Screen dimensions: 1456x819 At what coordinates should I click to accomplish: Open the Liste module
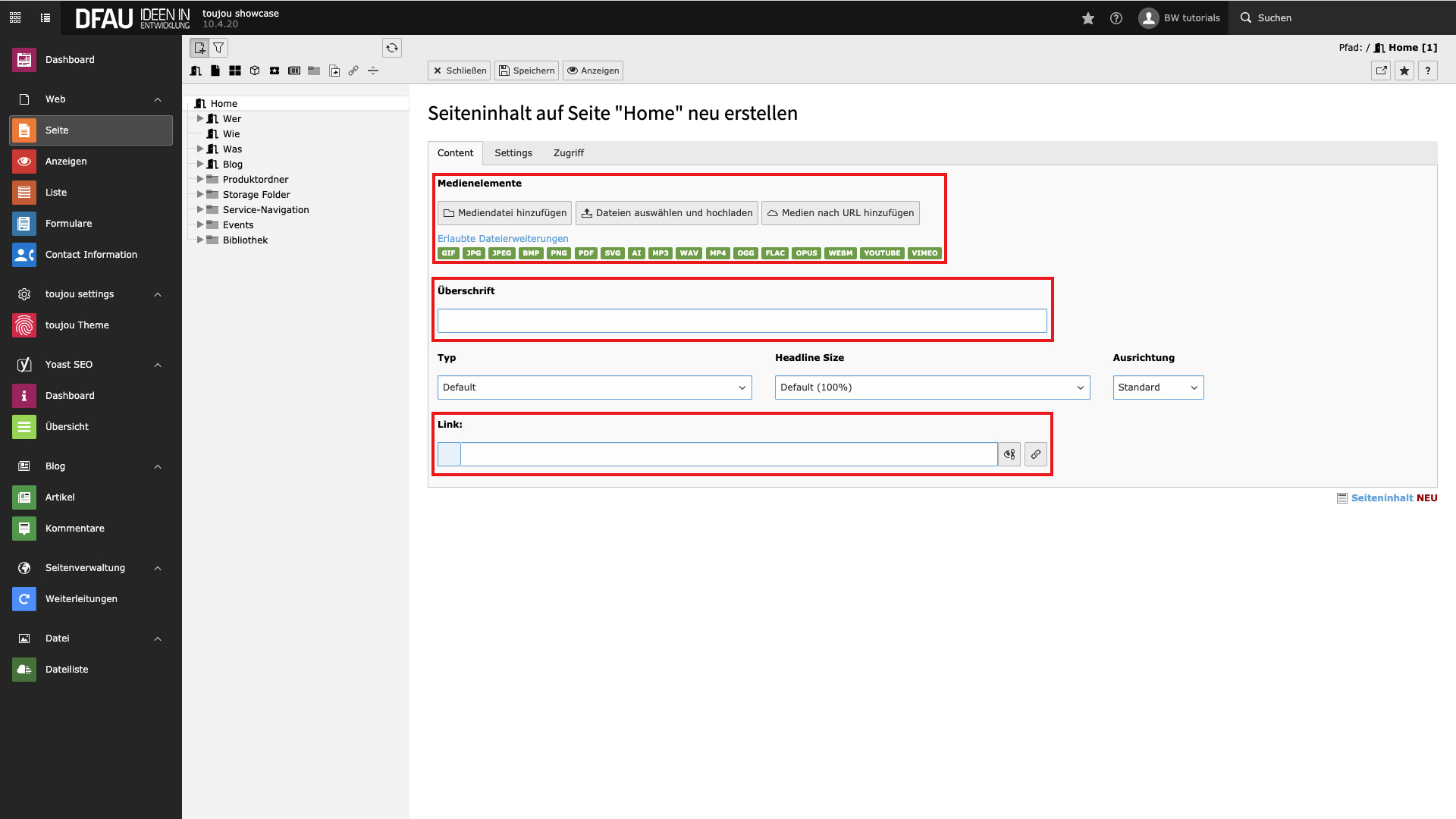pyautogui.click(x=91, y=193)
